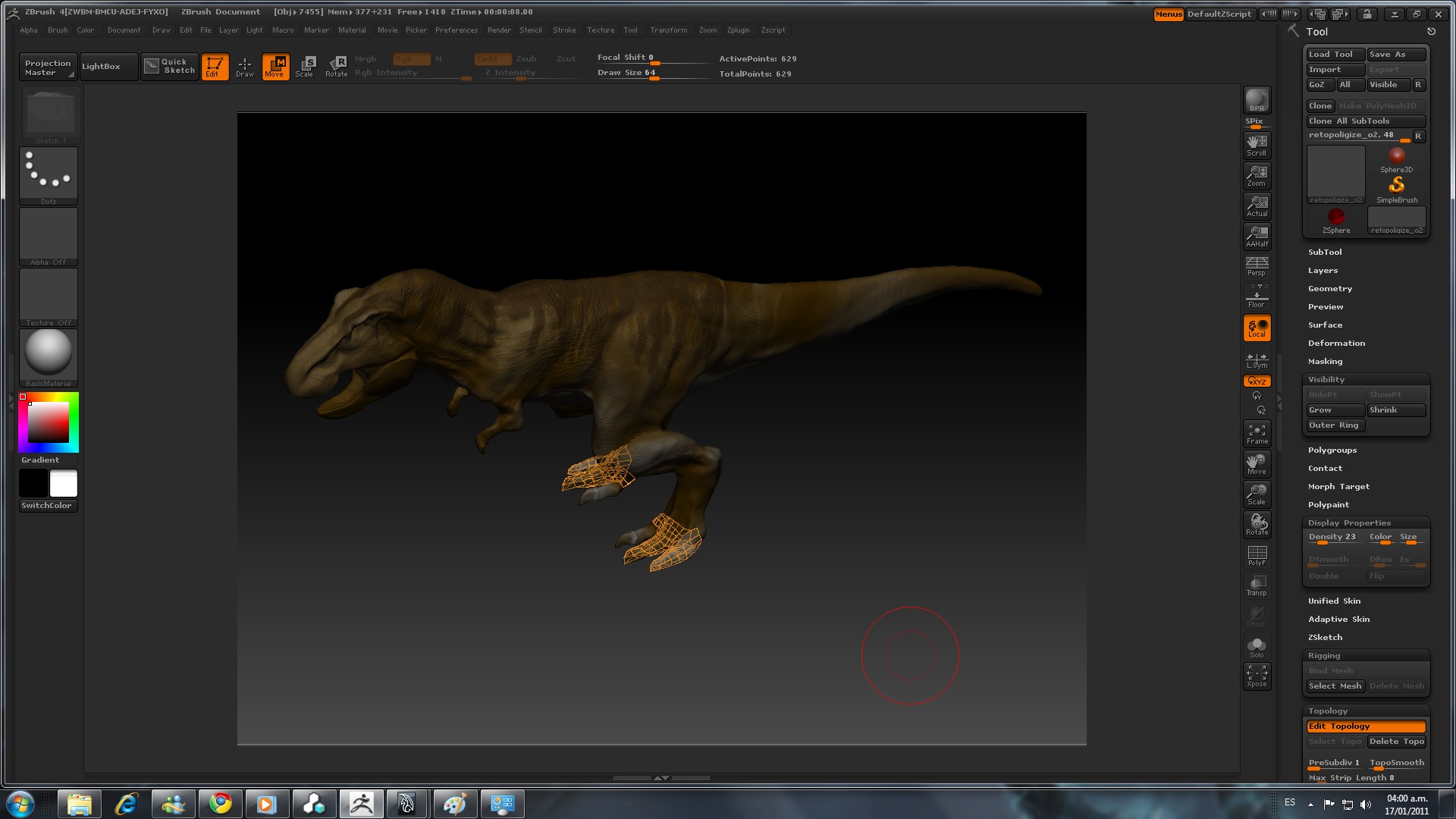The image size is (1456, 819).
Task: Disable Edit Topology mode
Action: click(x=1365, y=726)
